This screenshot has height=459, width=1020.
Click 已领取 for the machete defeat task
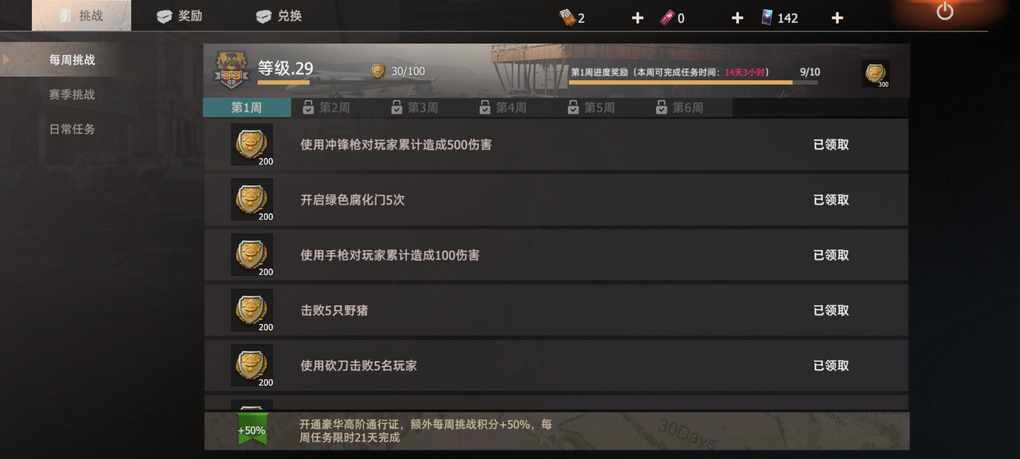click(831, 366)
